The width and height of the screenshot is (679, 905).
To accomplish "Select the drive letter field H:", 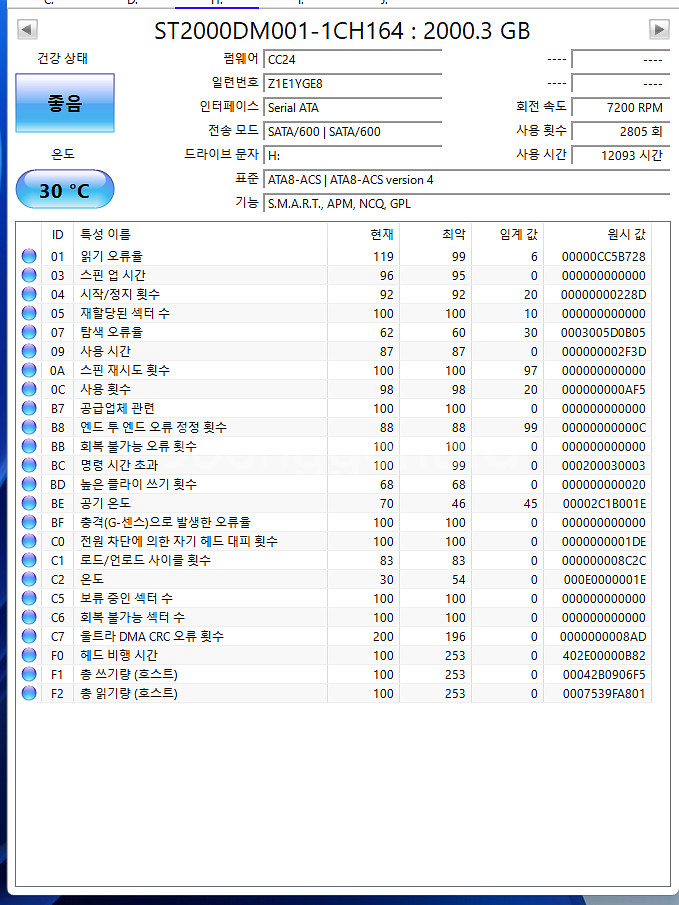I will click(x=353, y=156).
